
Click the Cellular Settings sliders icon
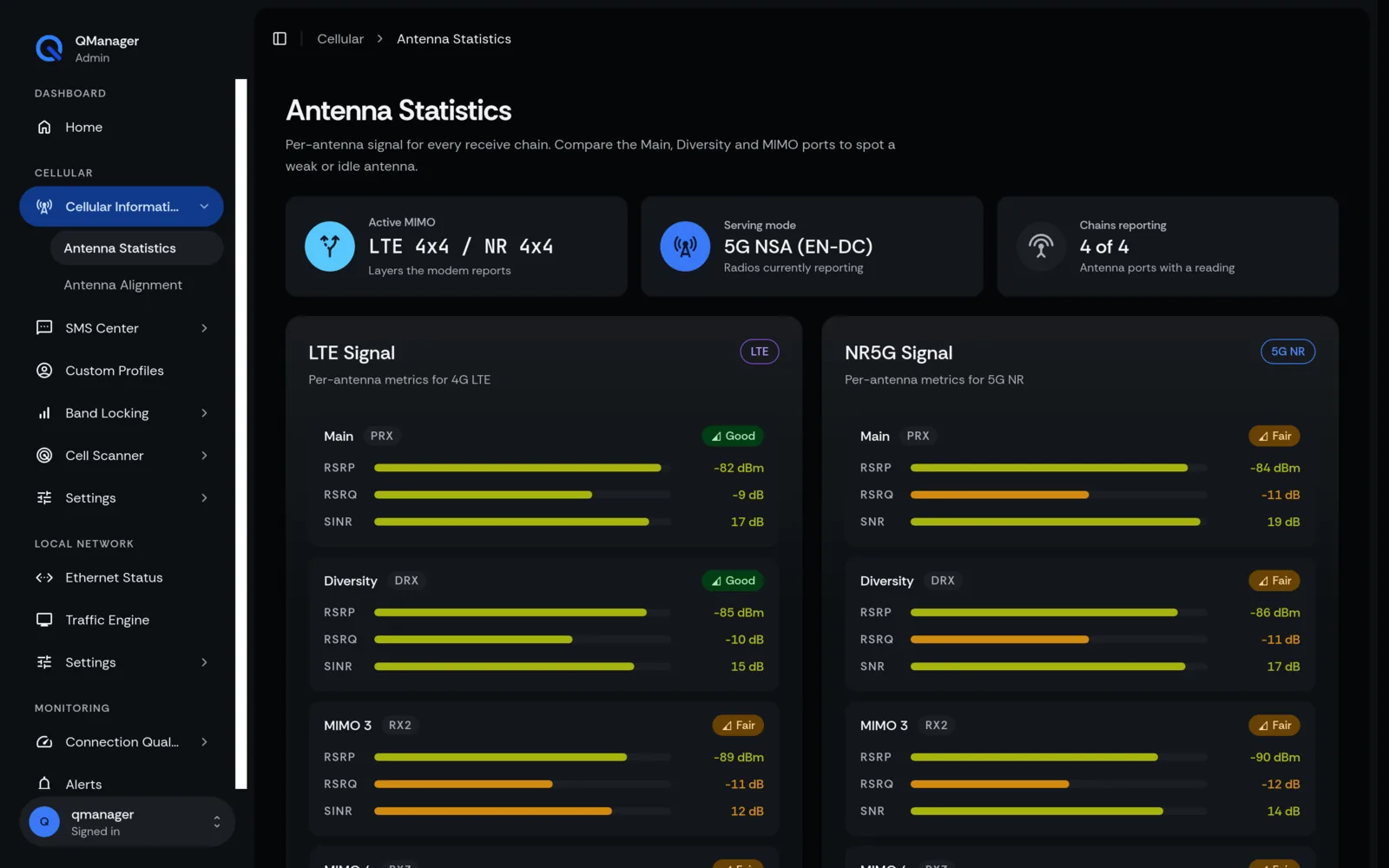(x=44, y=498)
